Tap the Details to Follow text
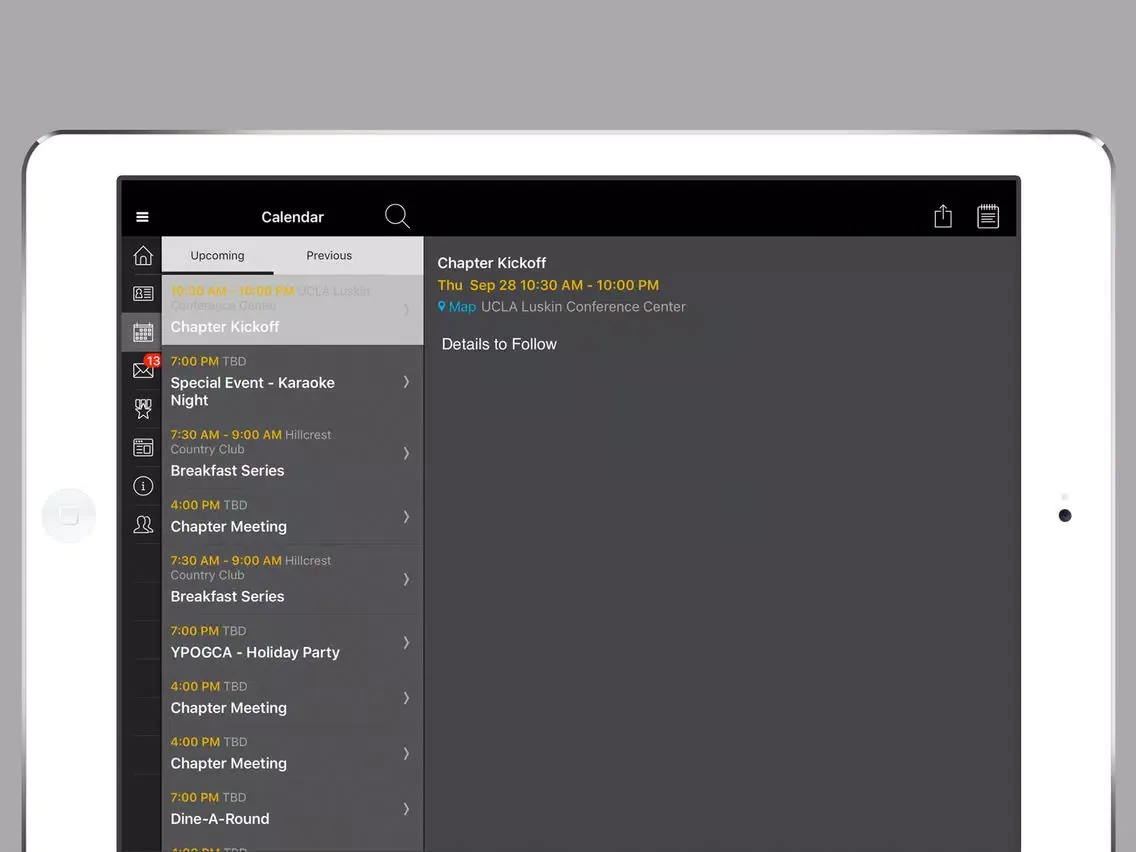The width and height of the screenshot is (1136, 852). click(x=499, y=344)
